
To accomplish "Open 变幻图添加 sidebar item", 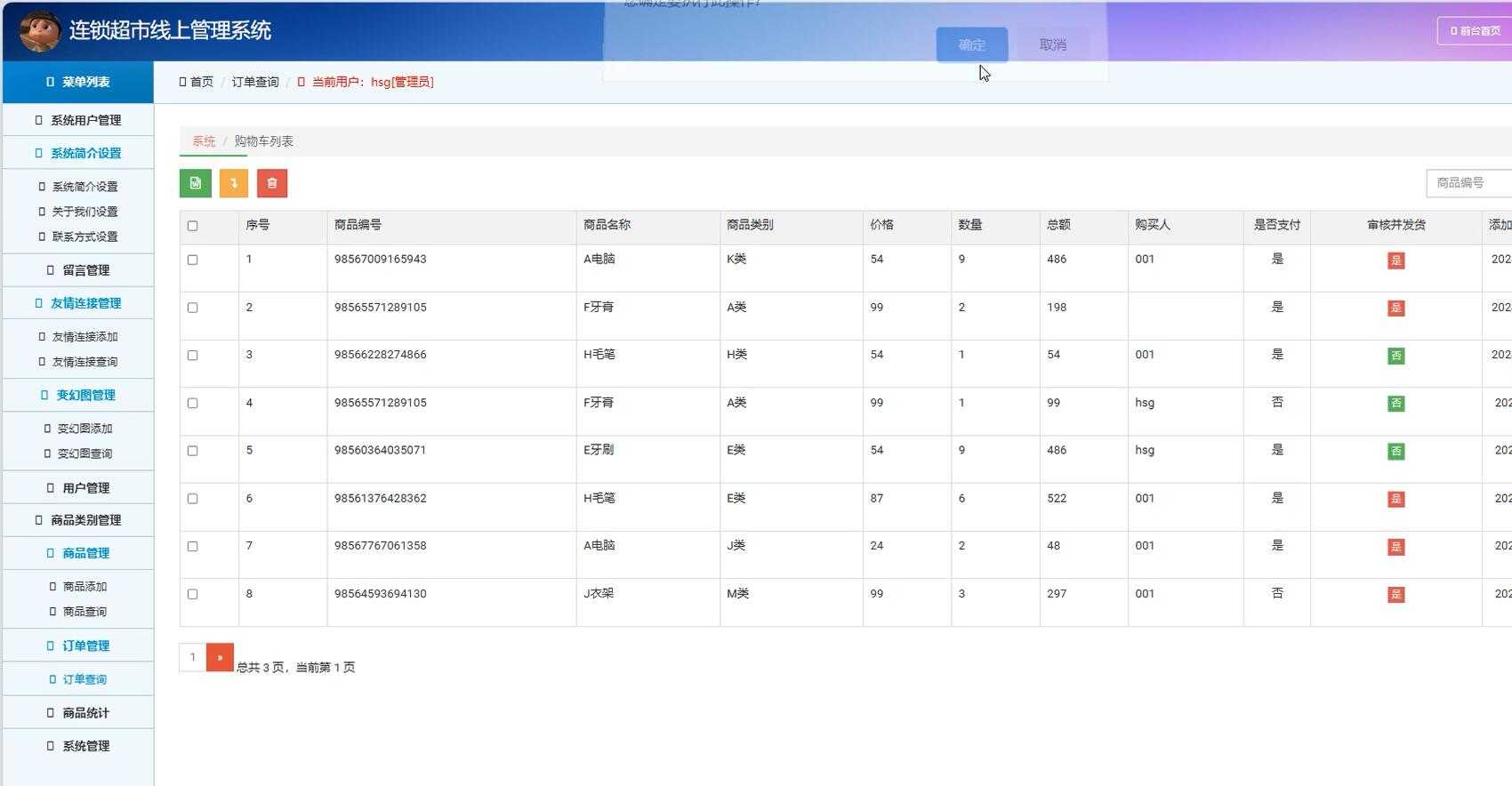I will (x=84, y=429).
